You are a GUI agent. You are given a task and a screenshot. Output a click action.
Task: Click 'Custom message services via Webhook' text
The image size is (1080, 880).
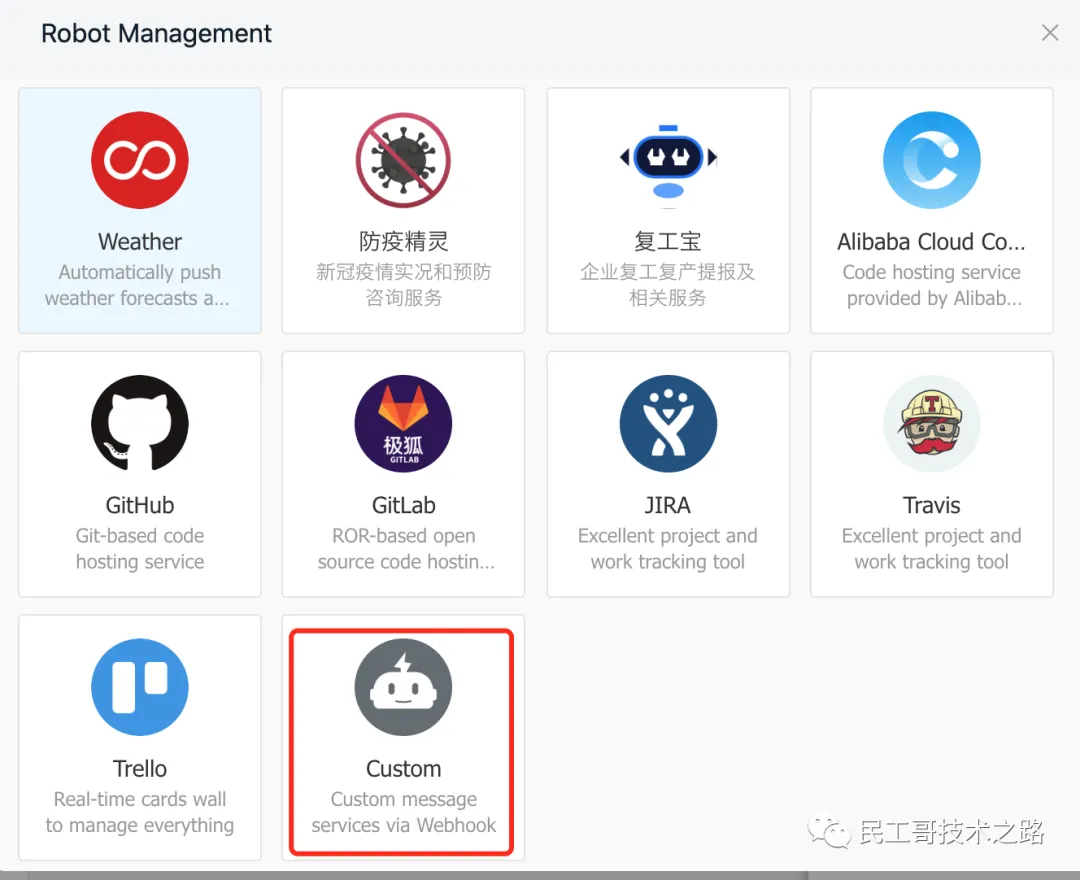[404, 813]
